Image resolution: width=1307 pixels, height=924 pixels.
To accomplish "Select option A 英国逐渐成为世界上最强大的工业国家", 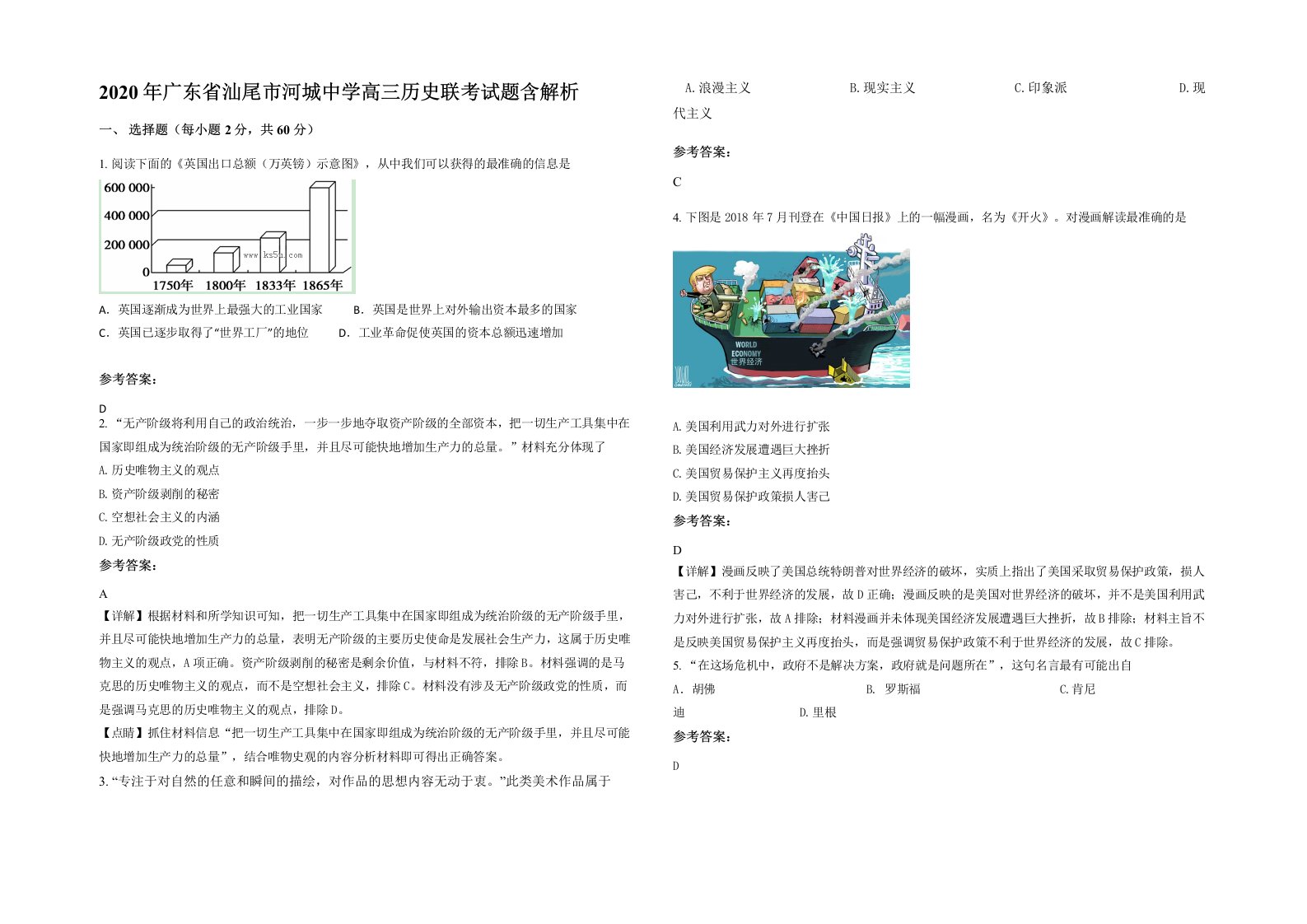I will coord(211,310).
